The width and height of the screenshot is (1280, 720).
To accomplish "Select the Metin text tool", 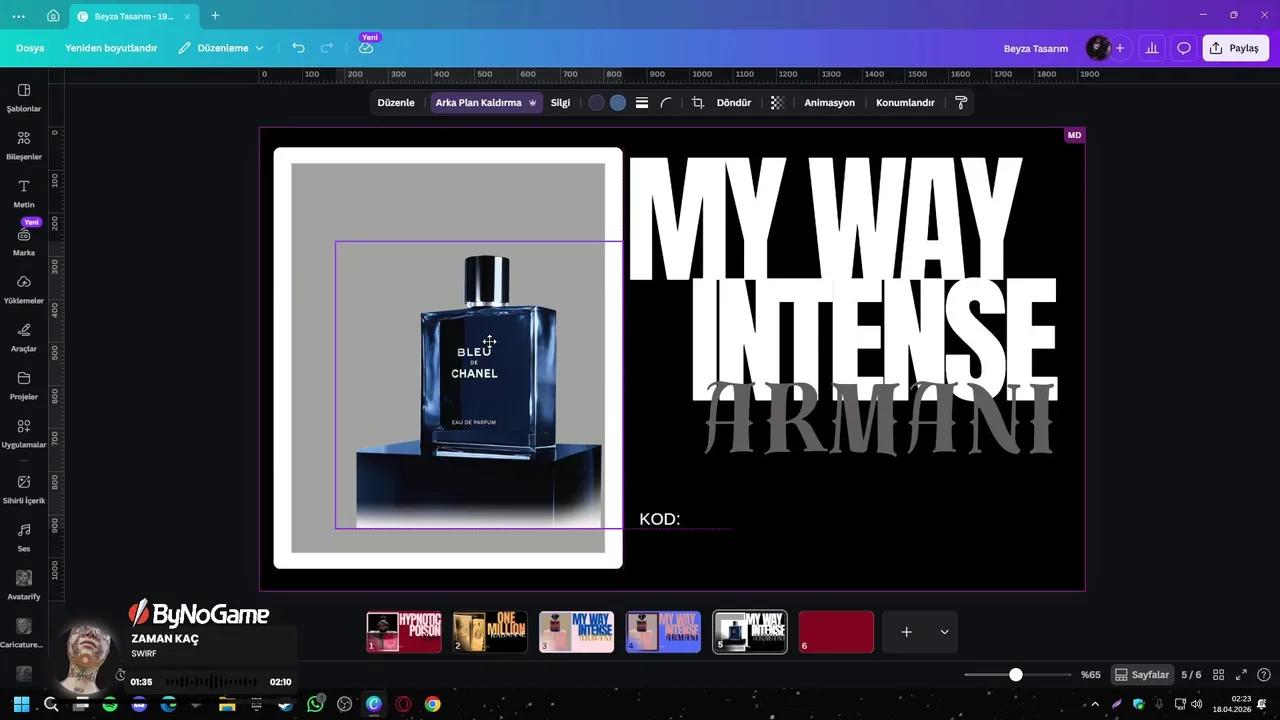I will pyautogui.click(x=24, y=193).
